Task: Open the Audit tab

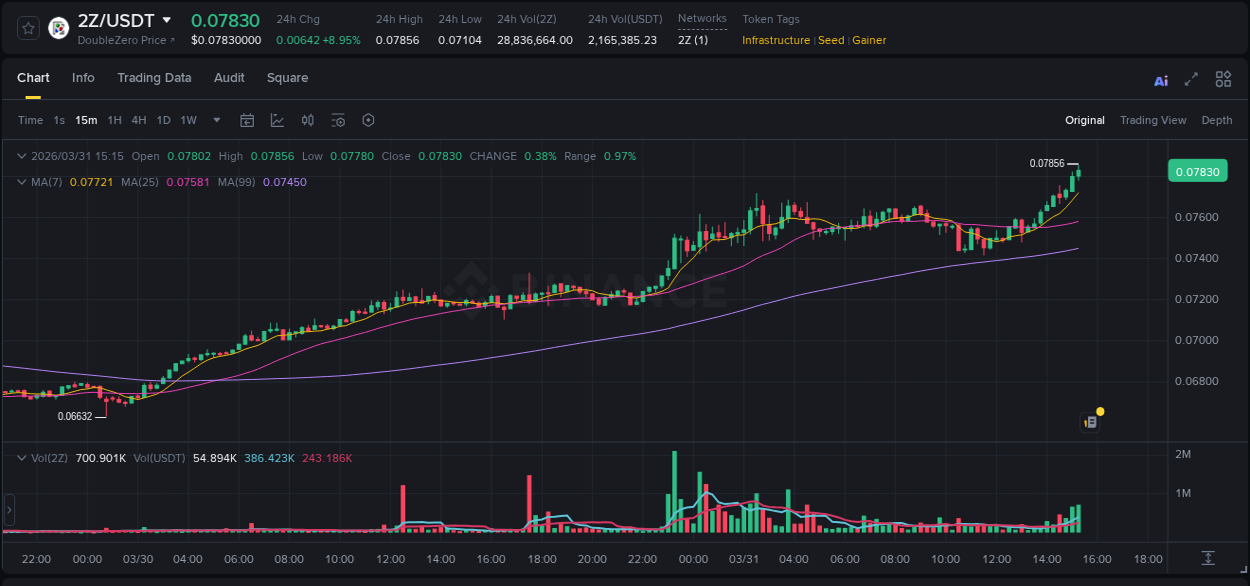Action: coord(229,78)
